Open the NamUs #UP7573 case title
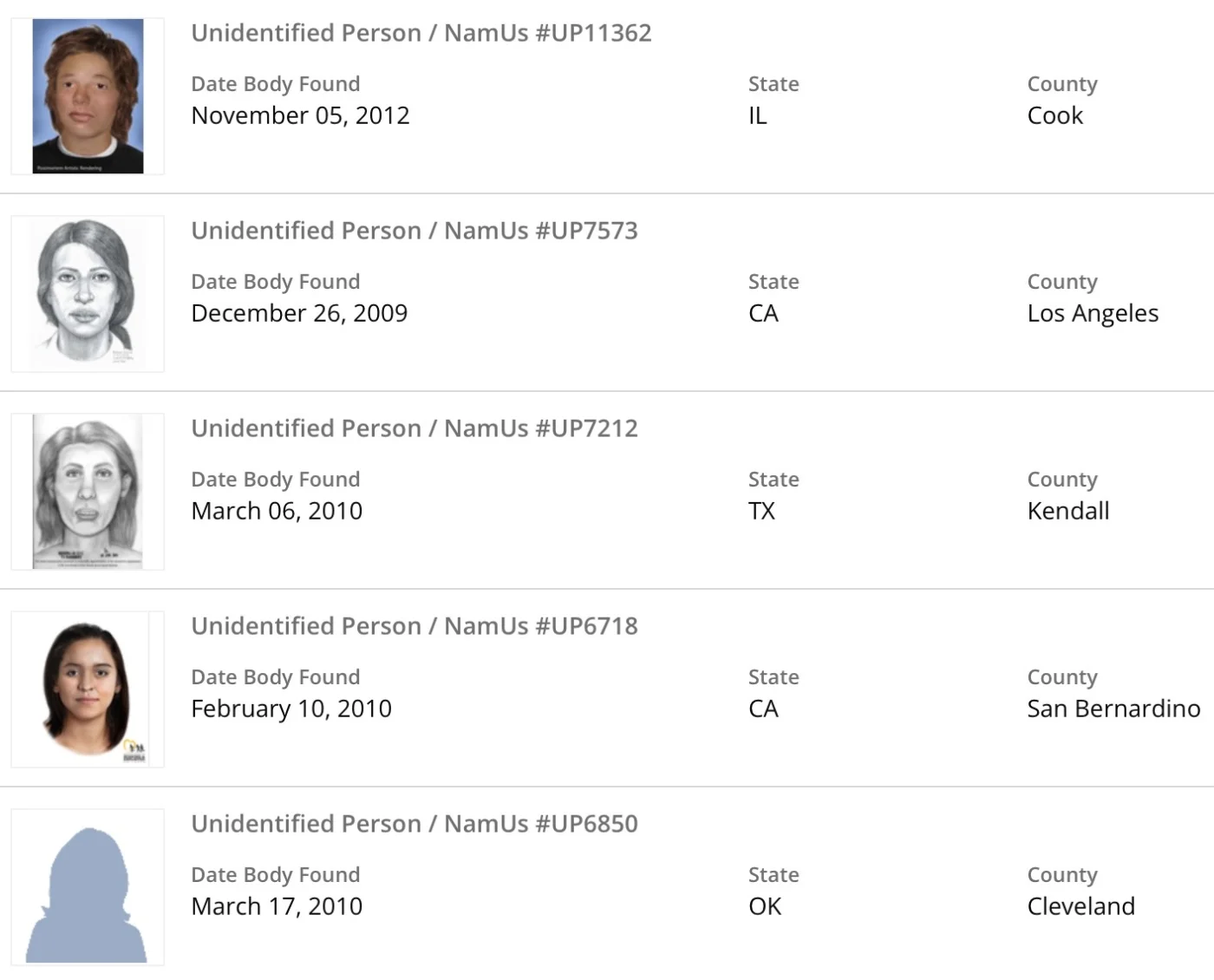1214x980 pixels. coord(414,231)
